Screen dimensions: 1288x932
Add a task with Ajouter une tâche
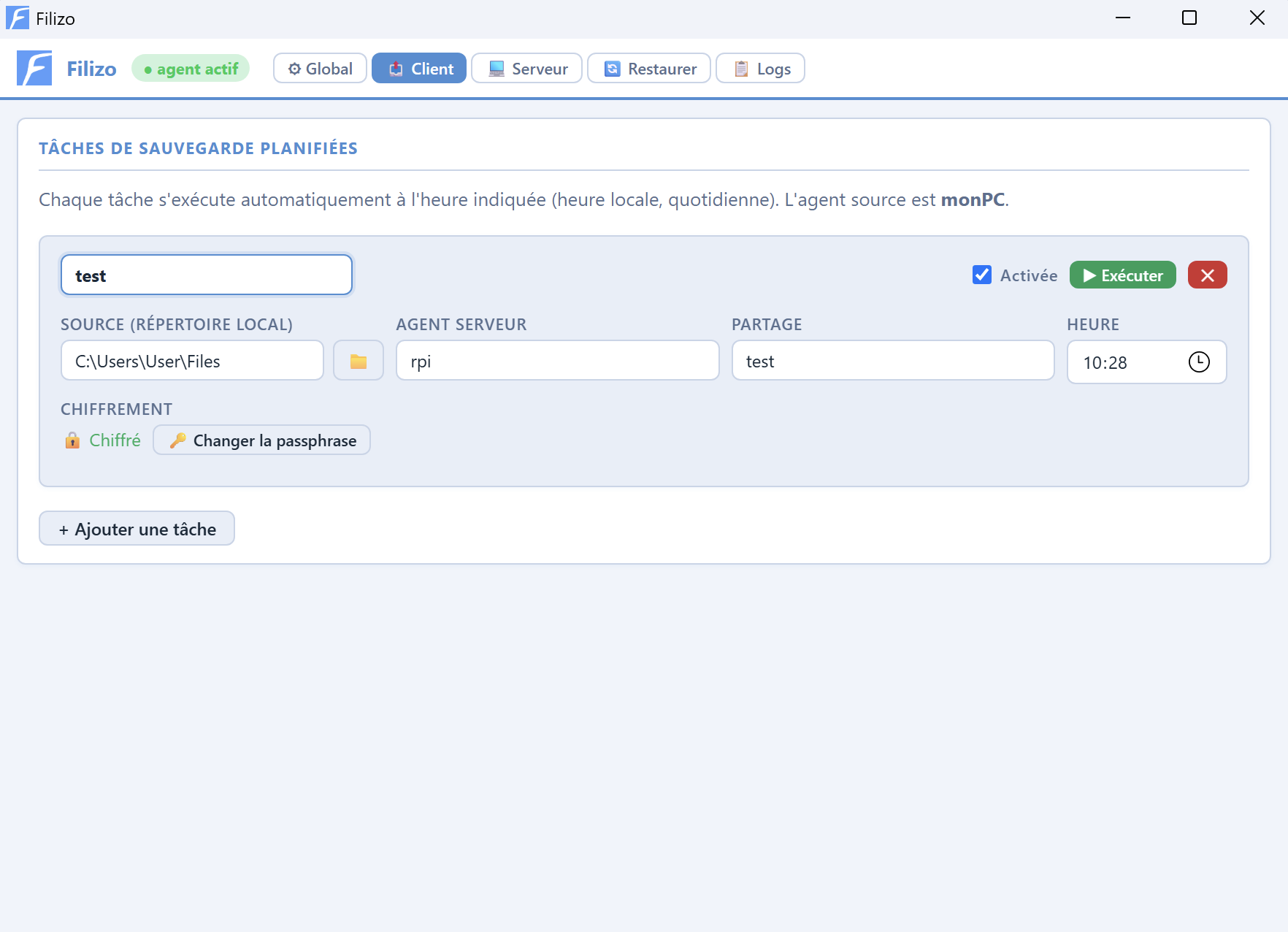tap(137, 529)
